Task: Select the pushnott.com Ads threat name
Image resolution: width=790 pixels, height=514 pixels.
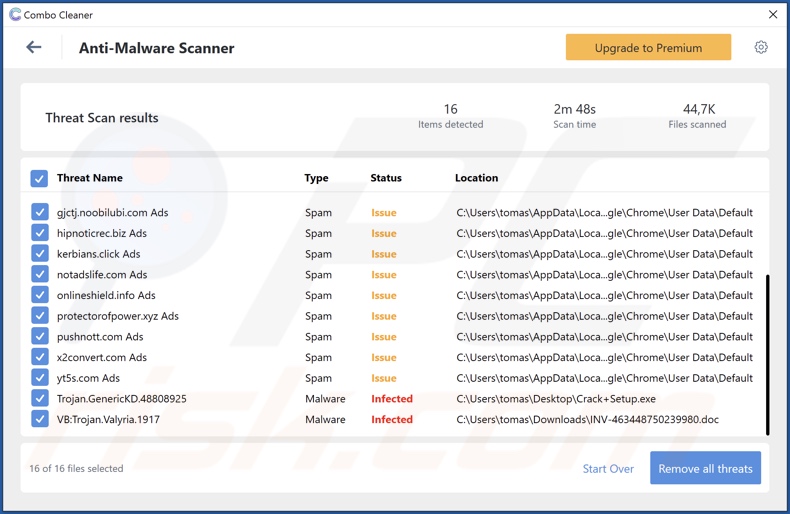Action: click(x=100, y=337)
